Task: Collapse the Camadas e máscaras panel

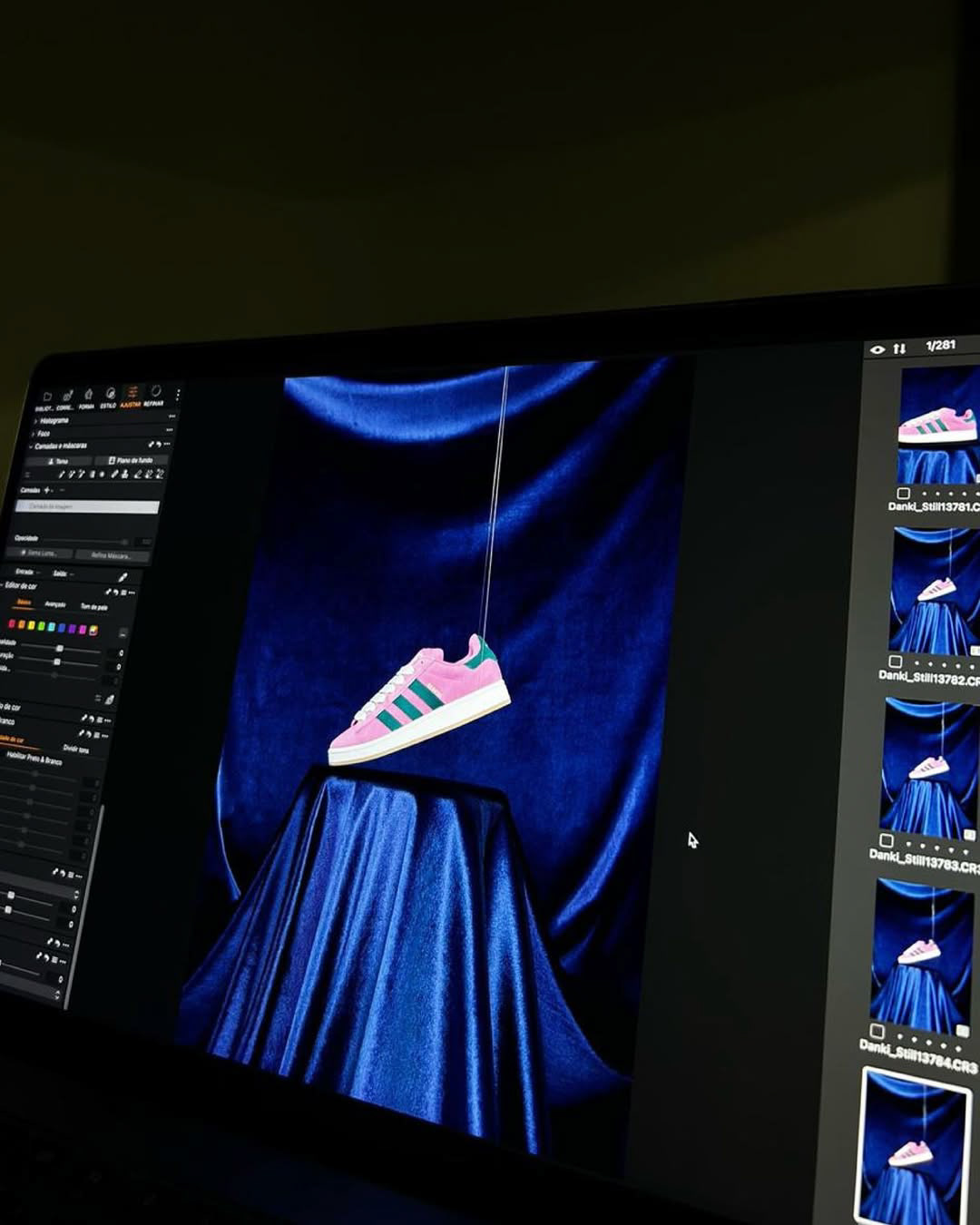Action: 31,446
